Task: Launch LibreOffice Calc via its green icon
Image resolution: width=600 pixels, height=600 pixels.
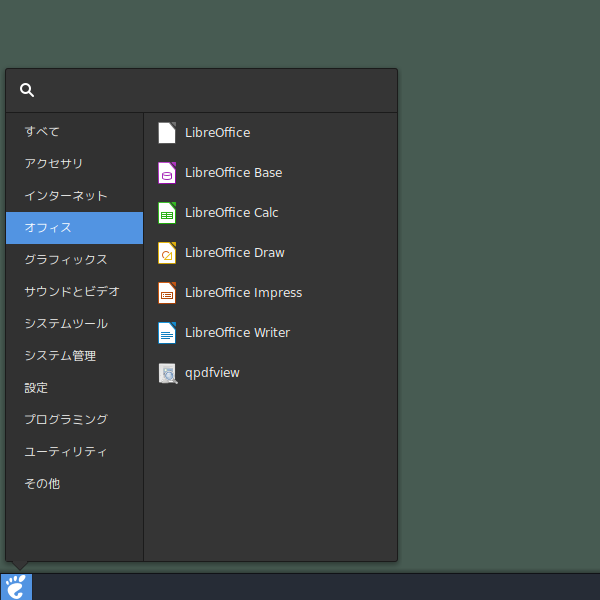Action: [167, 213]
